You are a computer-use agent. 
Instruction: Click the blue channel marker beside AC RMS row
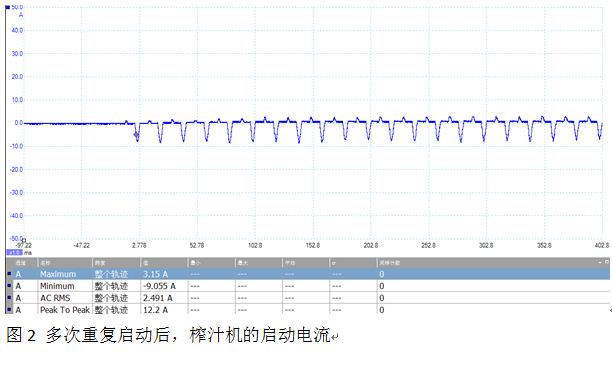(9, 298)
